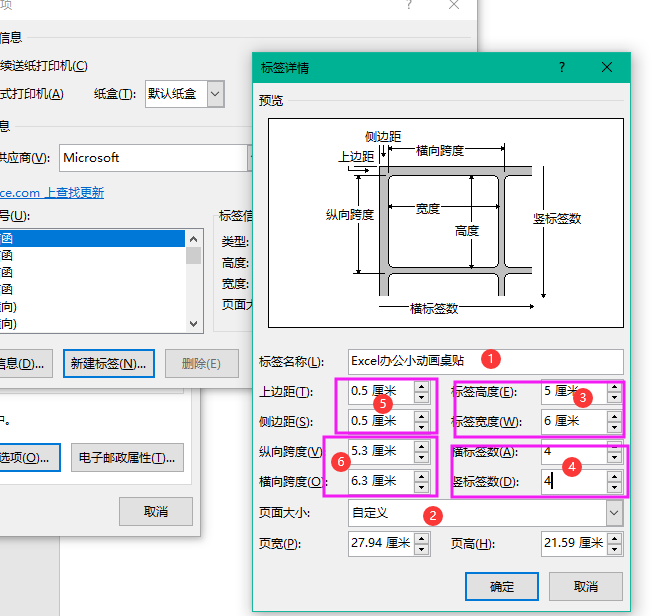This screenshot has width=657, height=616.
Task: Select the highlighted first item in product list
Action: pos(92,238)
